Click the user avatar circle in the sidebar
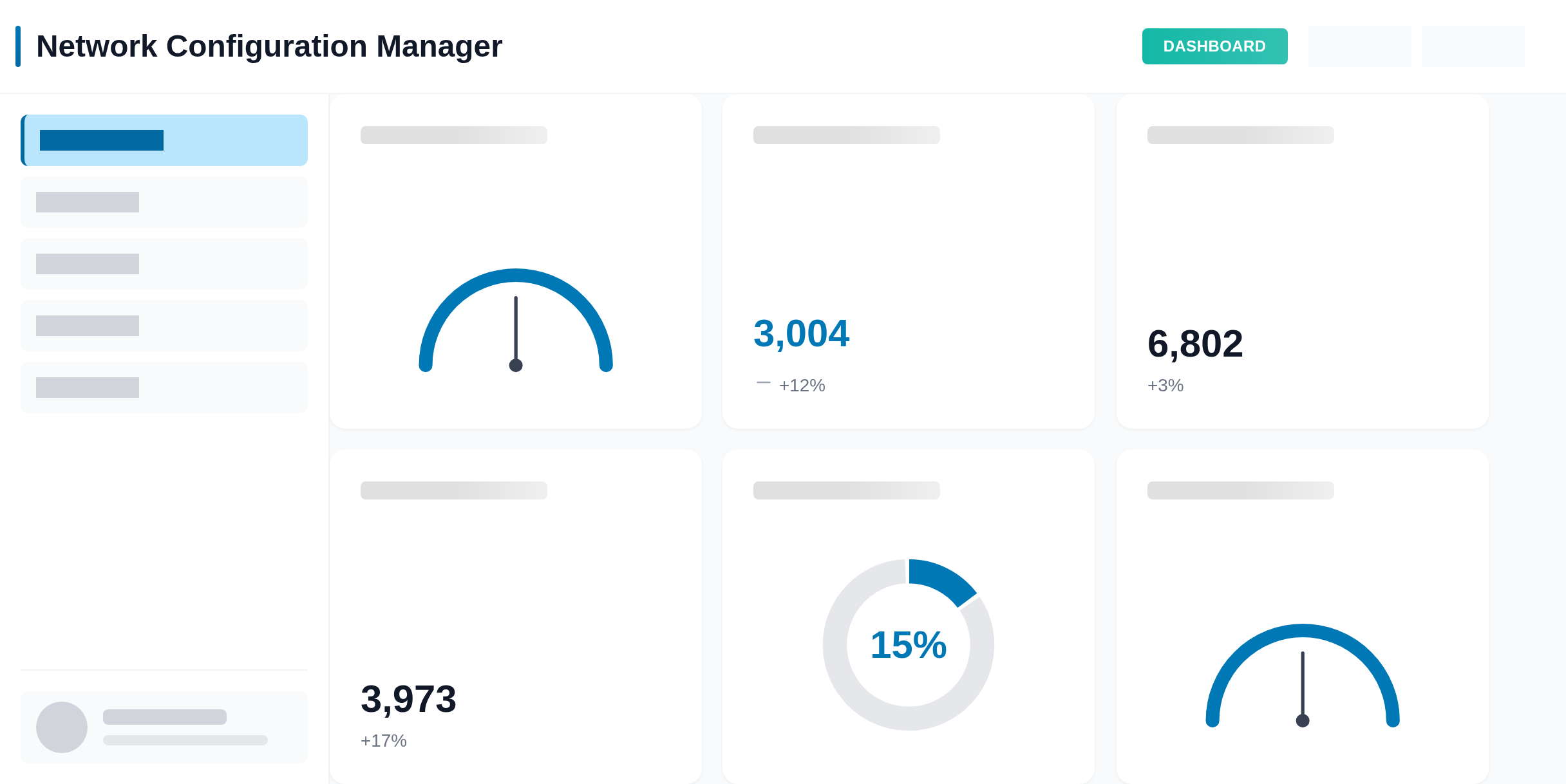 (62, 727)
